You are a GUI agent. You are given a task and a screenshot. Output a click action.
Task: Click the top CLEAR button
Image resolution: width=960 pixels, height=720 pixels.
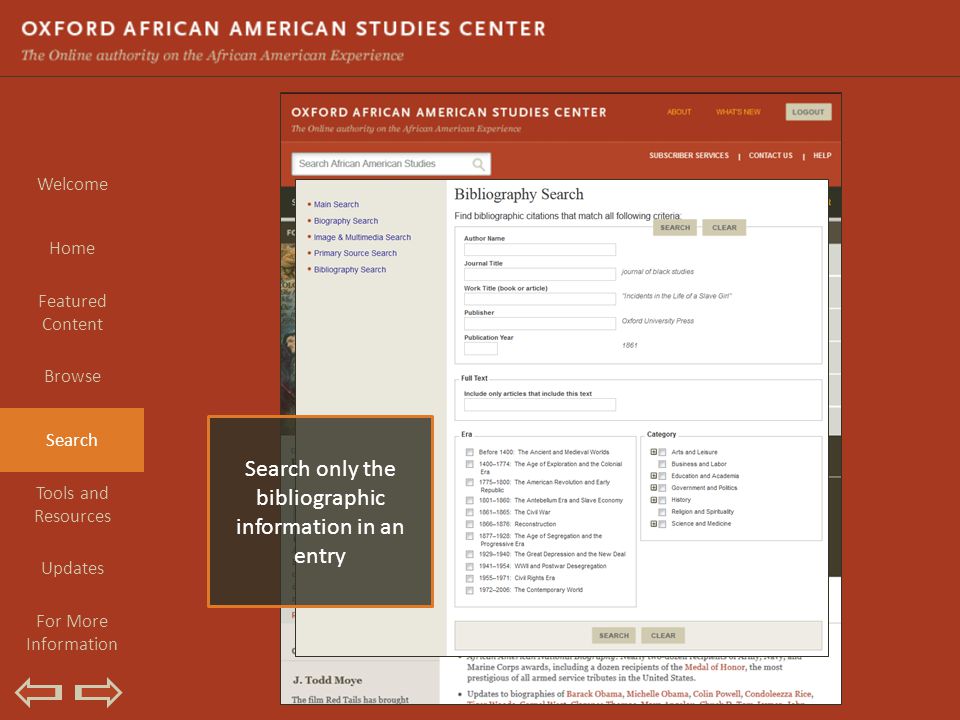point(724,227)
